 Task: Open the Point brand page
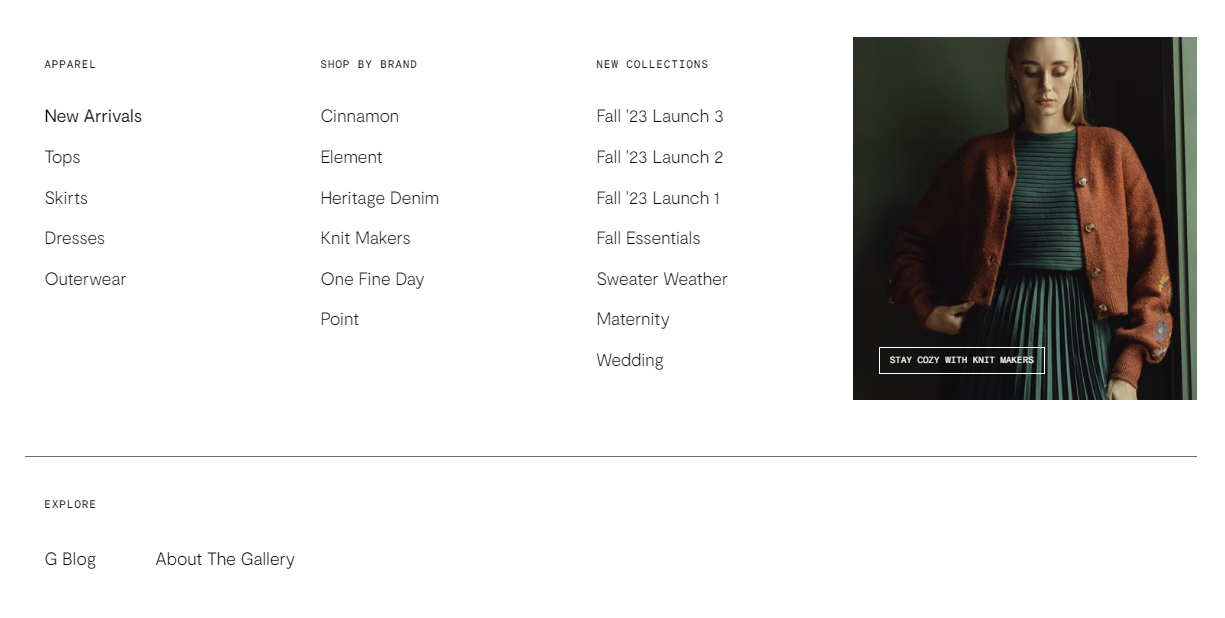coord(340,319)
